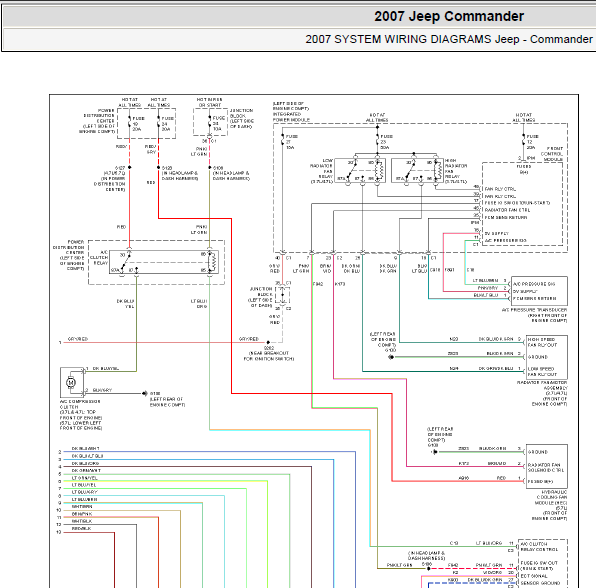Click the small junction block symbol between C1 and C2

pos(282,295)
